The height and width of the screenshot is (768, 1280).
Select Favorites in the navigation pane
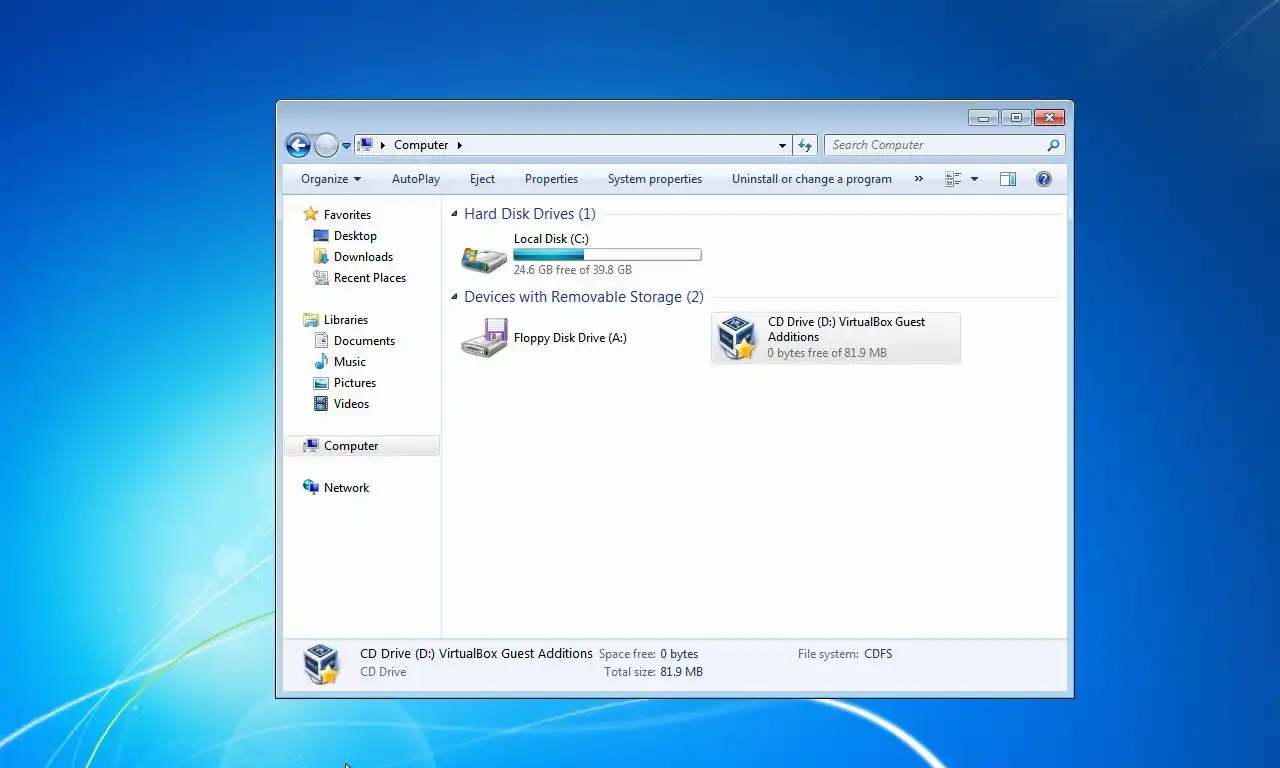(x=347, y=215)
